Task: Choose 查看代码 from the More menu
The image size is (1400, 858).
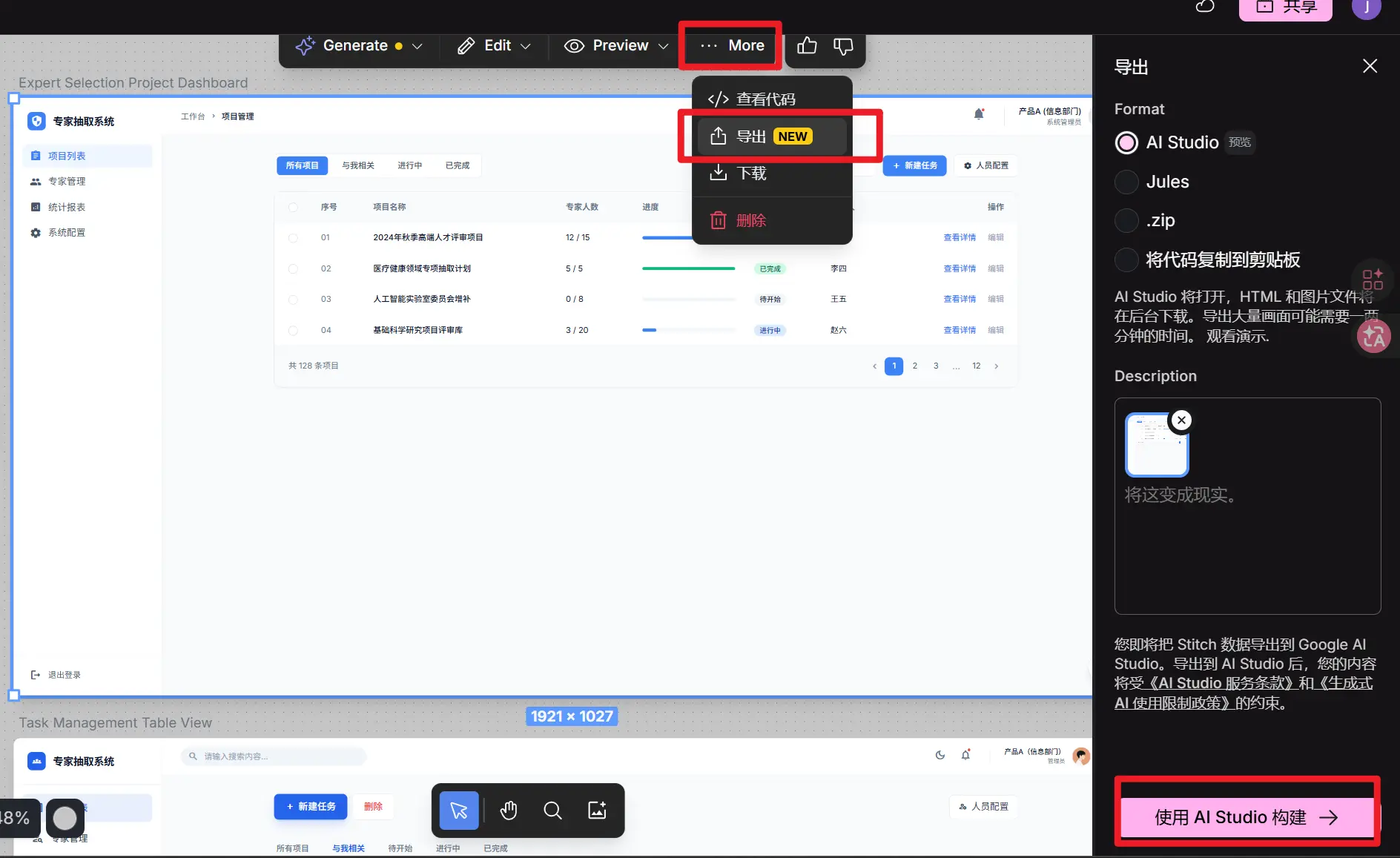Action: click(x=765, y=99)
